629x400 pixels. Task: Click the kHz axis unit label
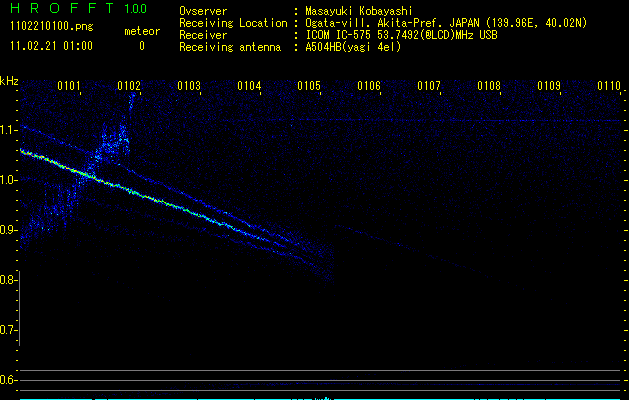click(x=9, y=81)
